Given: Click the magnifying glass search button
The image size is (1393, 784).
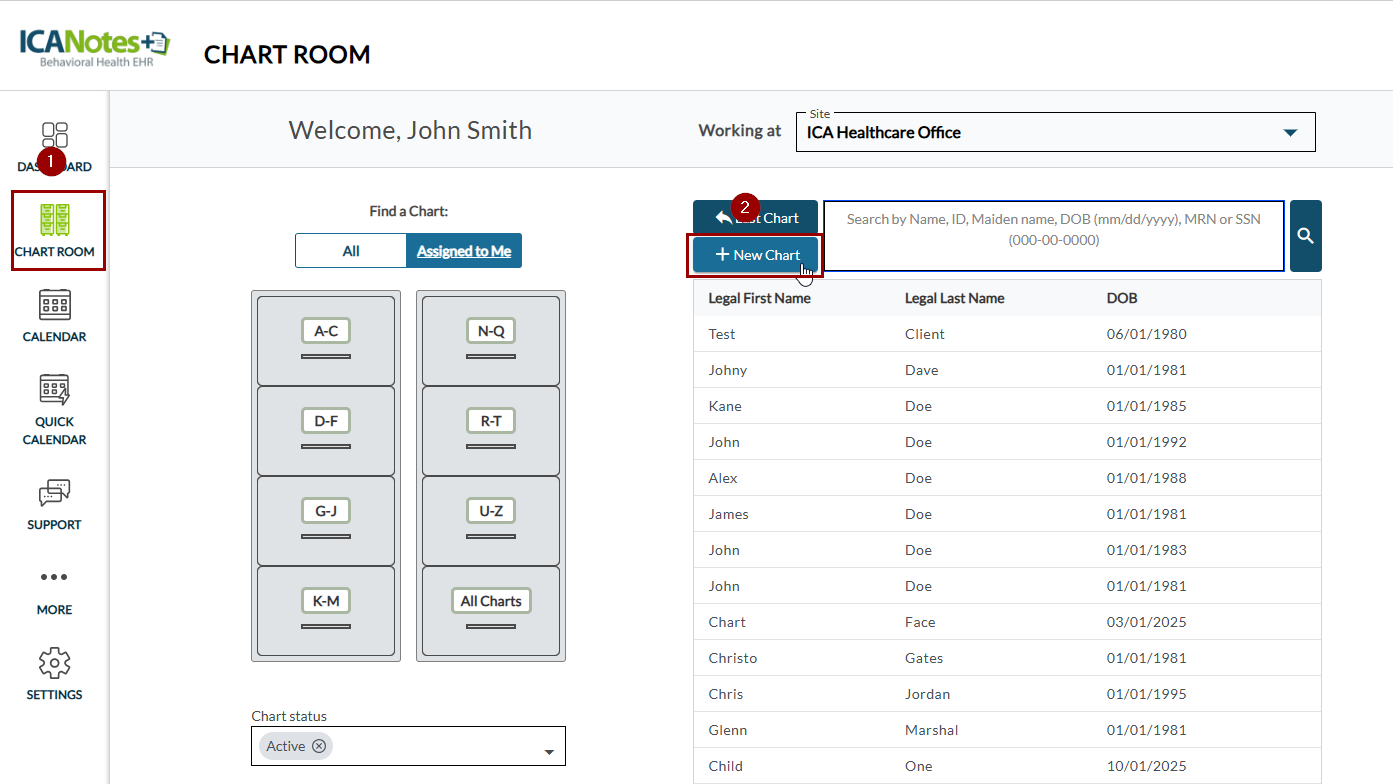Looking at the screenshot, I should [1305, 236].
